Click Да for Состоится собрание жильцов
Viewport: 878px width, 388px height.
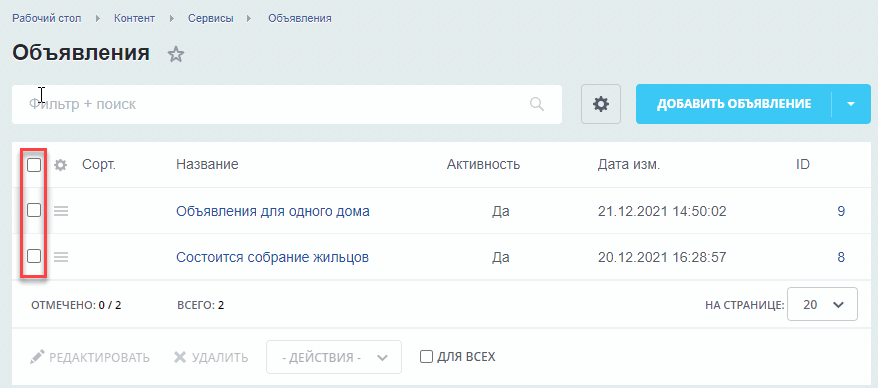point(501,258)
